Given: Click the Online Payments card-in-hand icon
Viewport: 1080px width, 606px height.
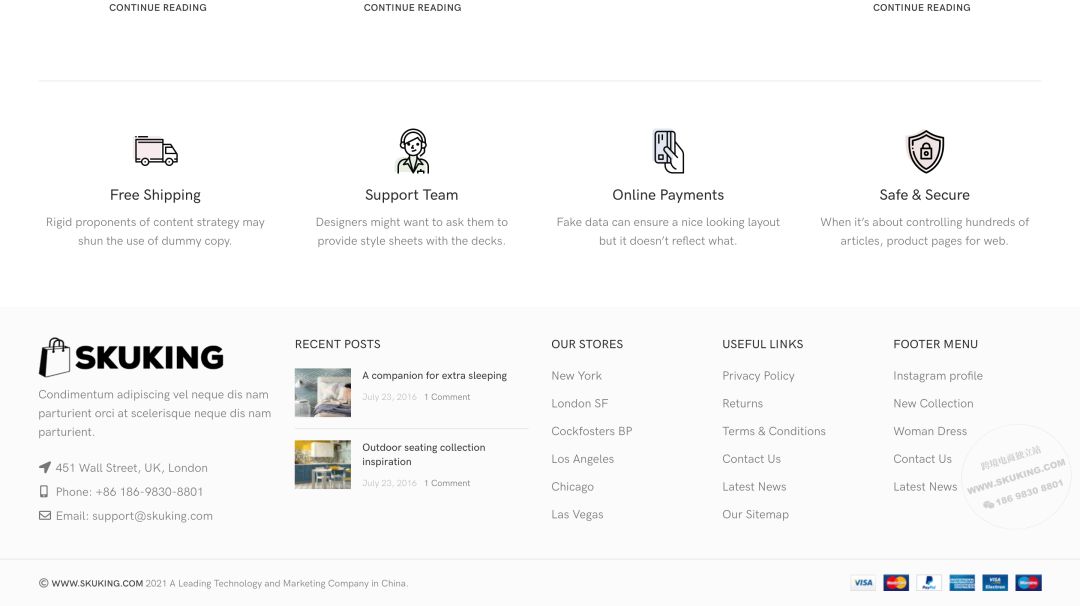Looking at the screenshot, I should (668, 151).
